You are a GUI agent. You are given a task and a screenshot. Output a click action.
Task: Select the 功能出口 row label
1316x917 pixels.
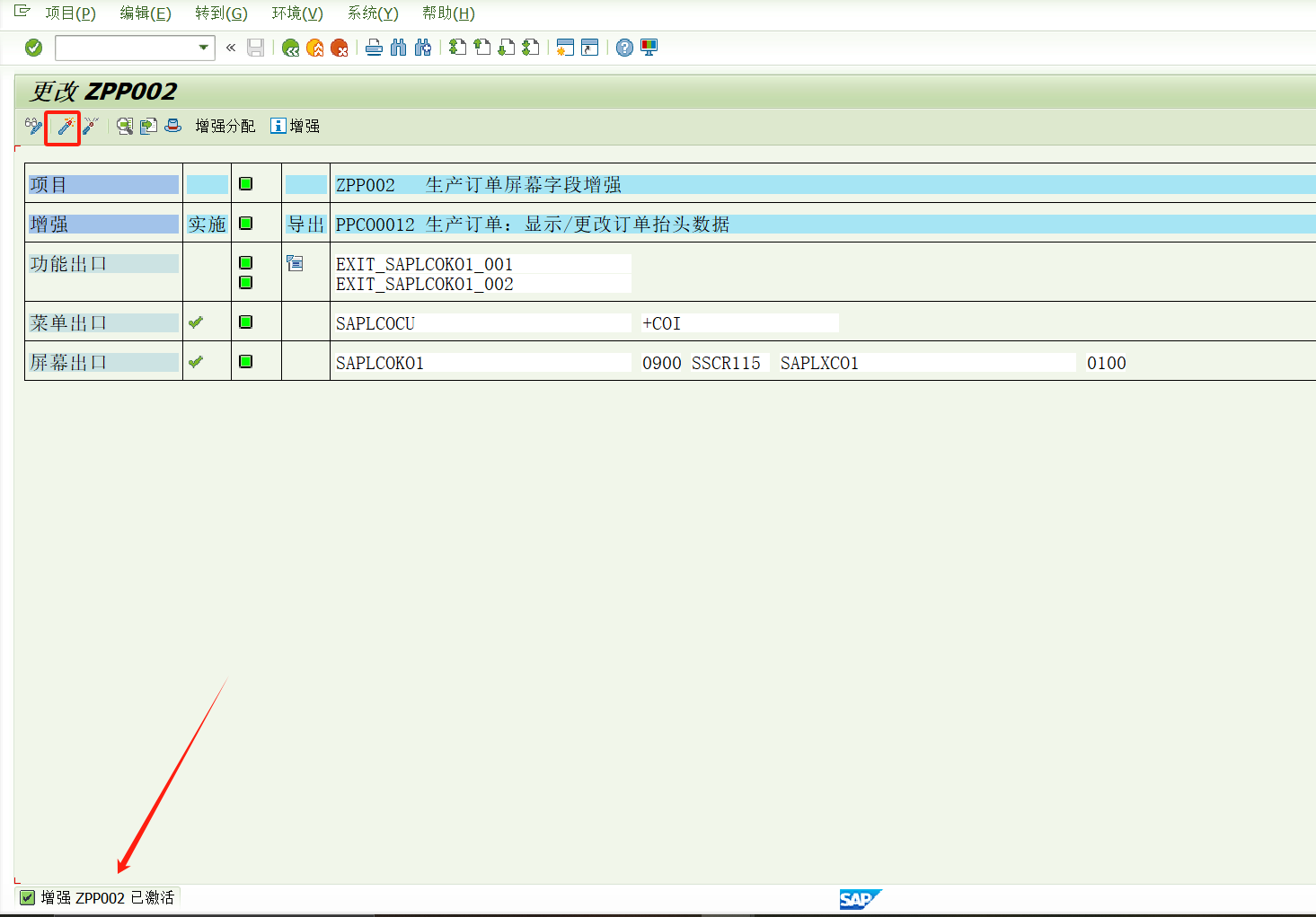point(103,263)
